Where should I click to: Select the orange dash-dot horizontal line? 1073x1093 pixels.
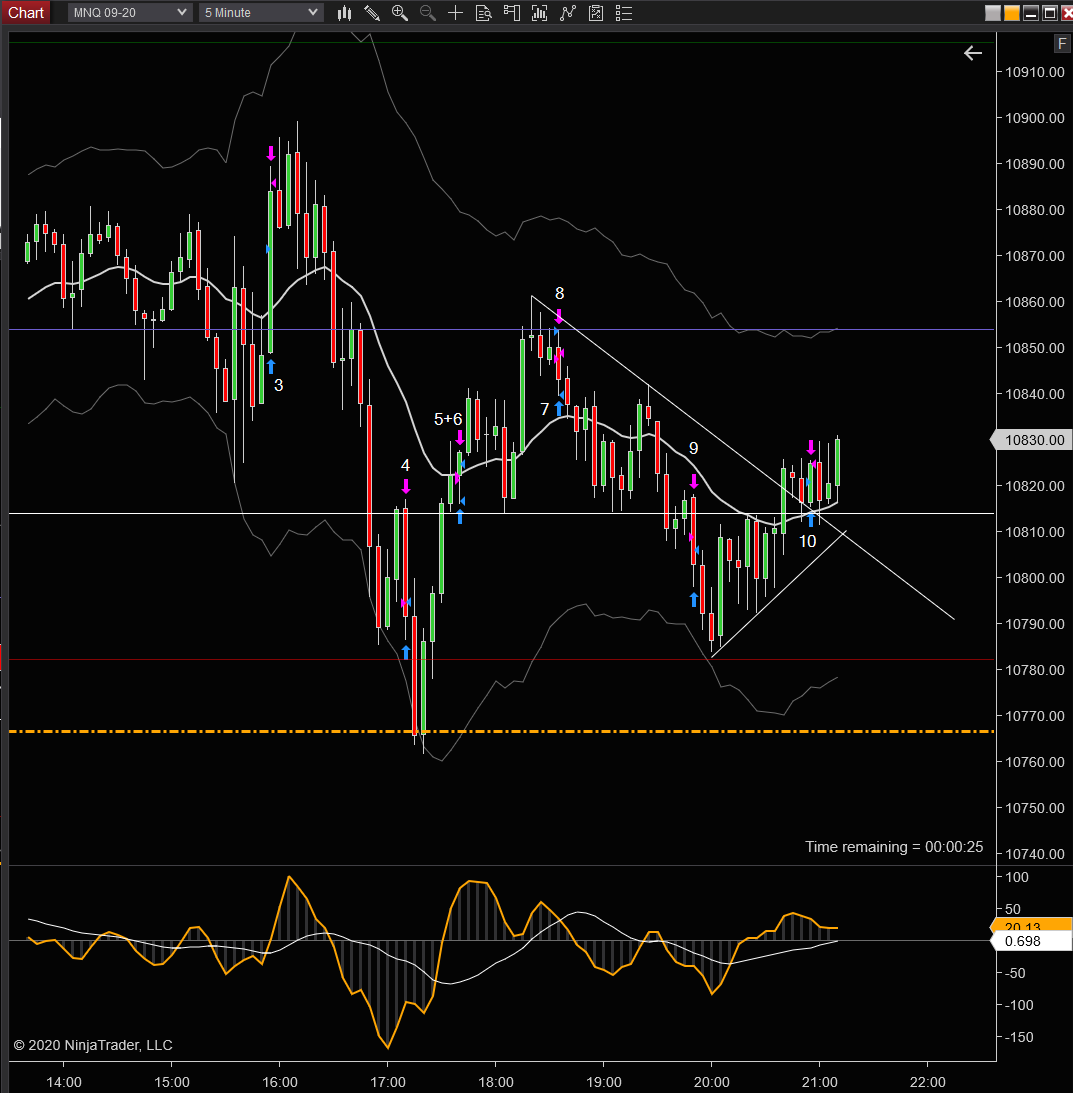[x=502, y=731]
